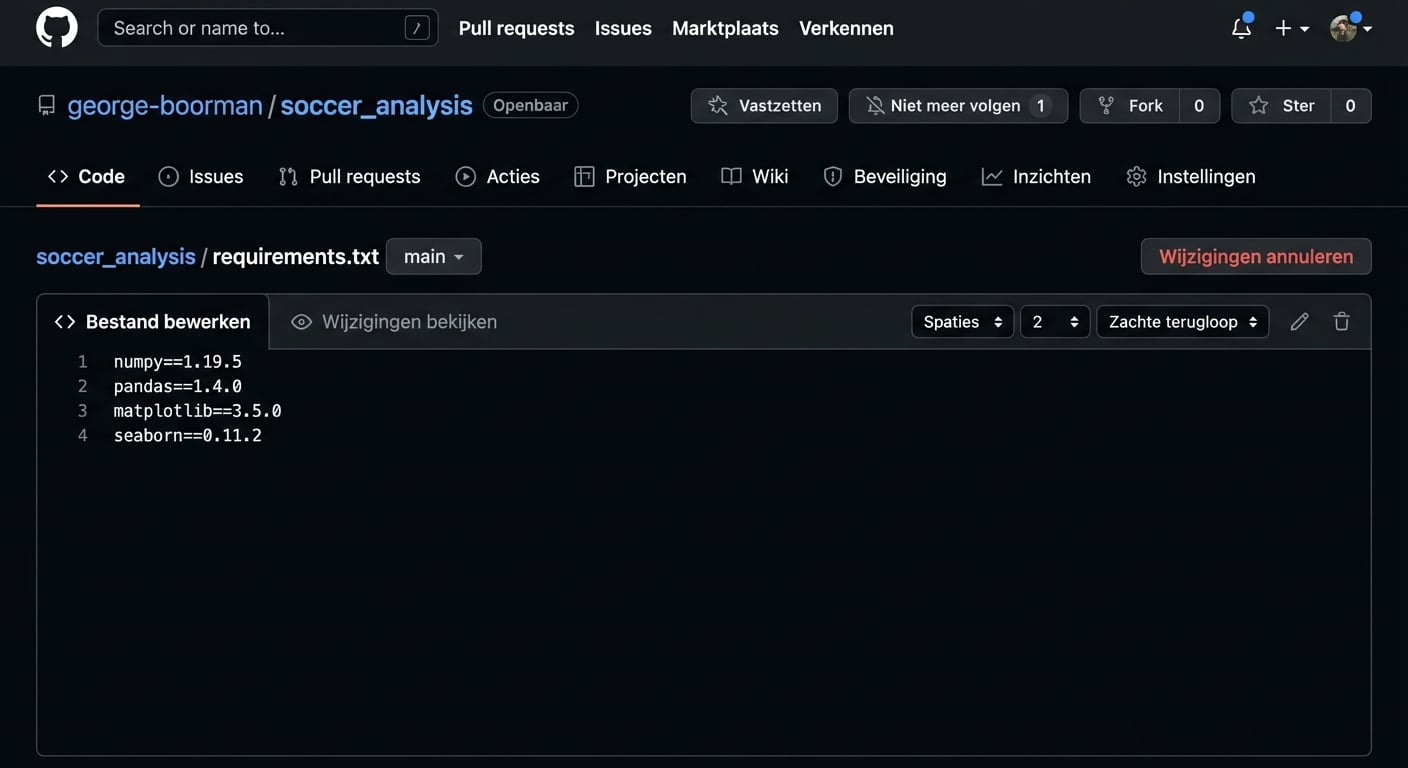Viewport: 1408px width, 768px height.
Task: Click the Wijzigingen annuleren button
Action: pyautogui.click(x=1255, y=256)
